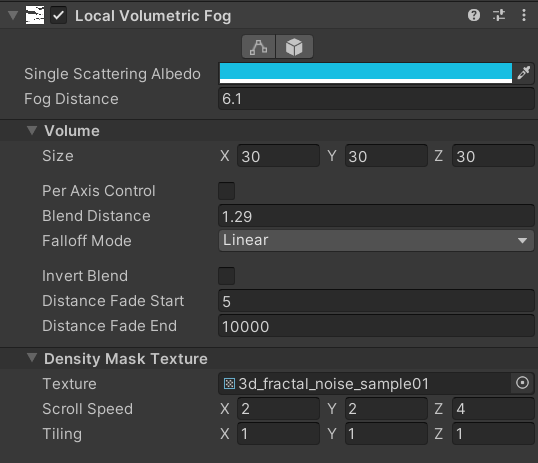
Task: Open object picker for density mask texture
Action: (x=522, y=383)
